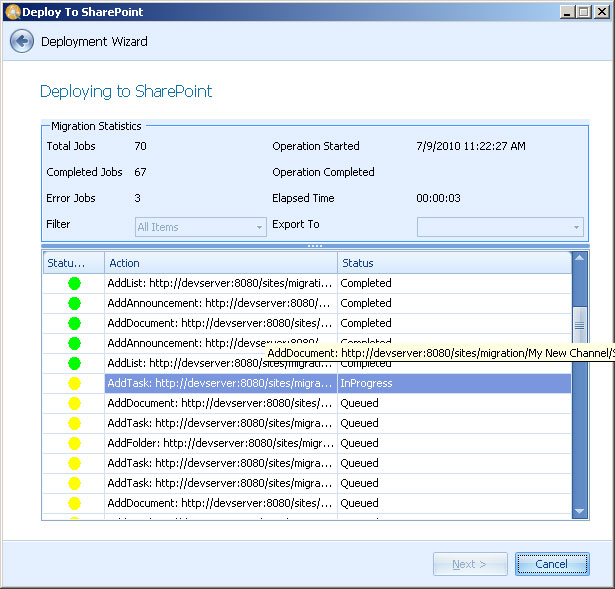The image size is (615, 589).
Task: Click the vertical scrollbar thumb in jobs list
Action: tap(580, 325)
